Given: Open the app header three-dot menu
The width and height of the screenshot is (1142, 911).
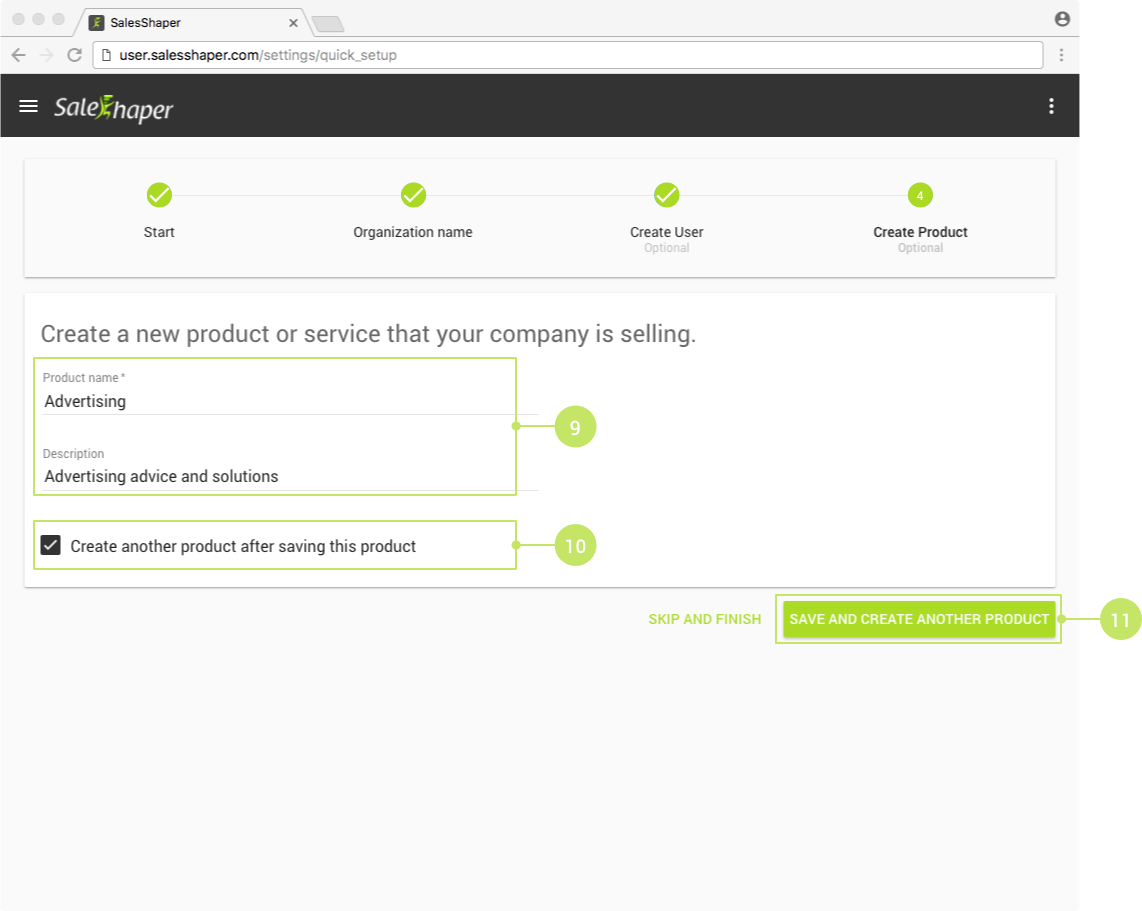Looking at the screenshot, I should 1051,106.
